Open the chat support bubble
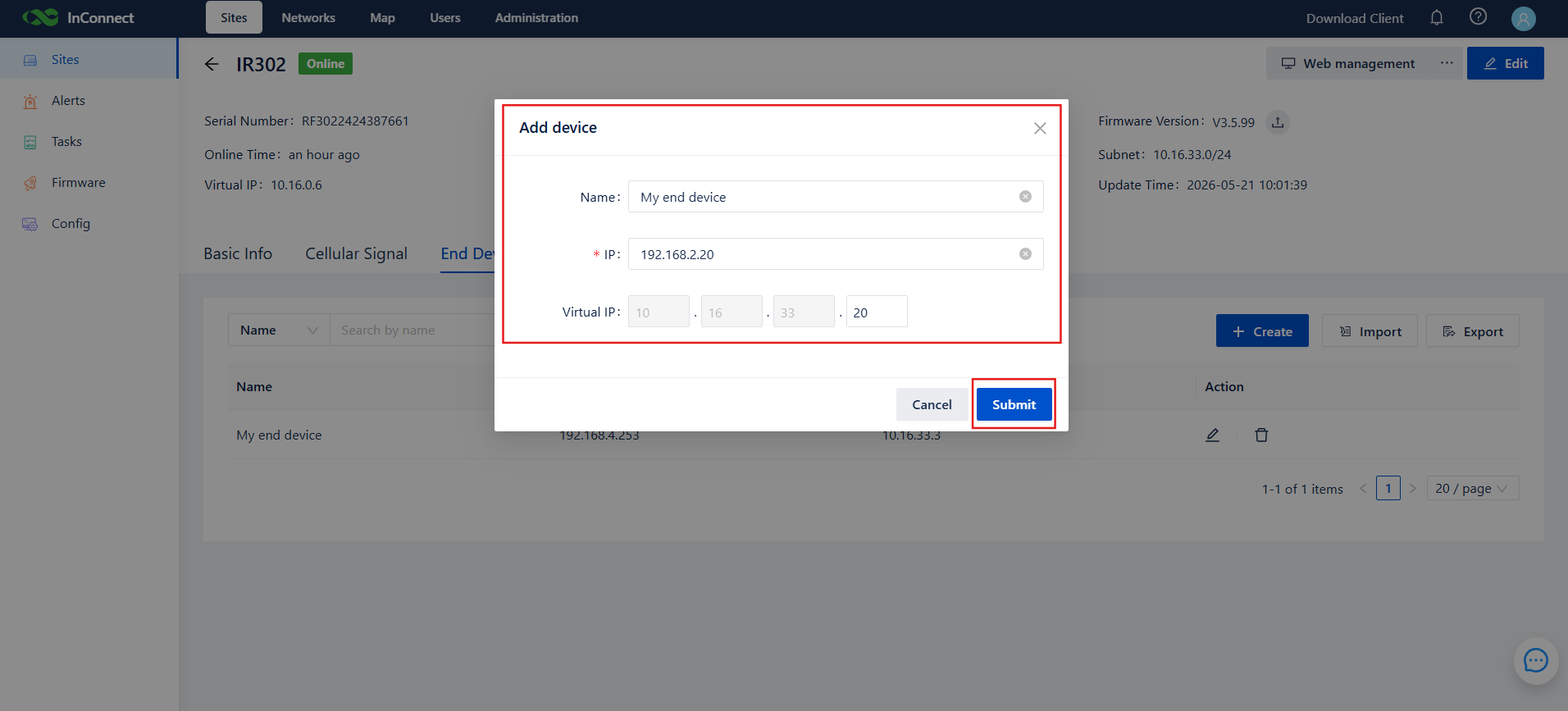The width and height of the screenshot is (1568, 711). point(1536,660)
